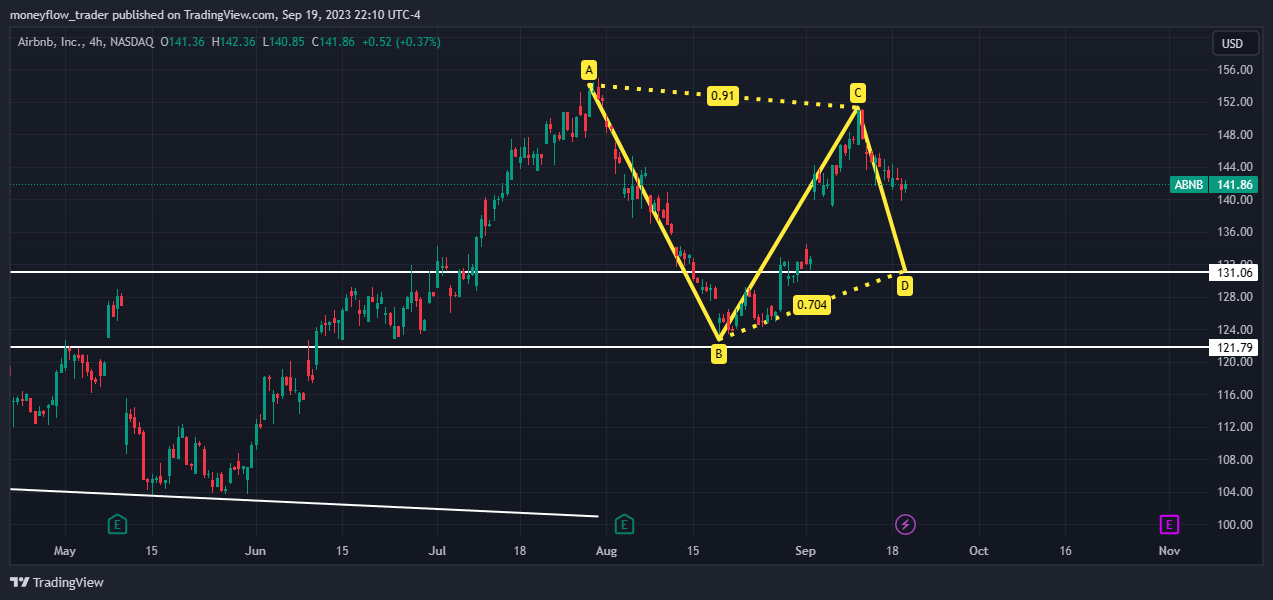
Task: Click the 156.00 price axis label
Action: [1236, 70]
